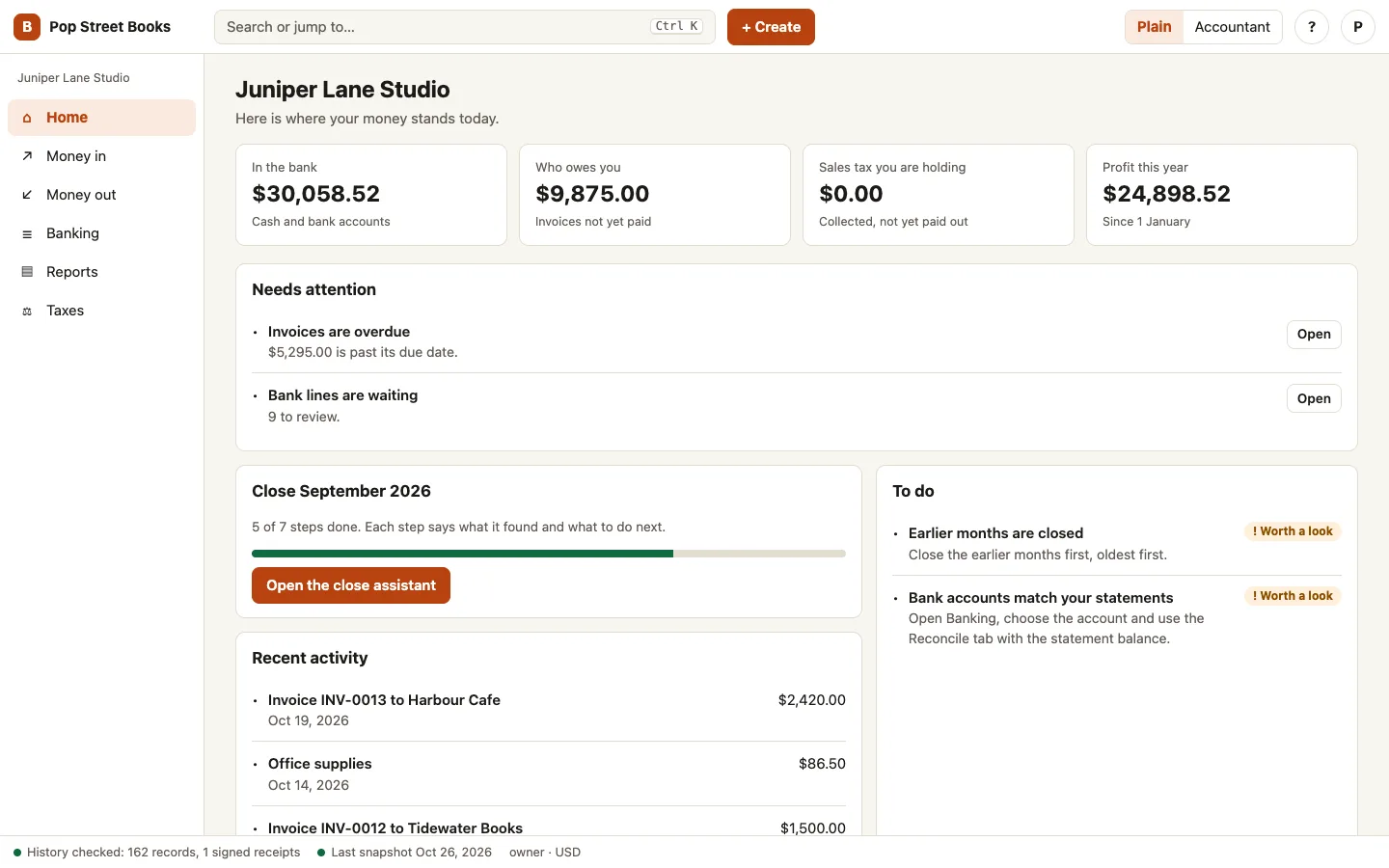Click the Money out arrow icon
Image resolution: width=1389 pixels, height=868 pixels.
pos(27,195)
